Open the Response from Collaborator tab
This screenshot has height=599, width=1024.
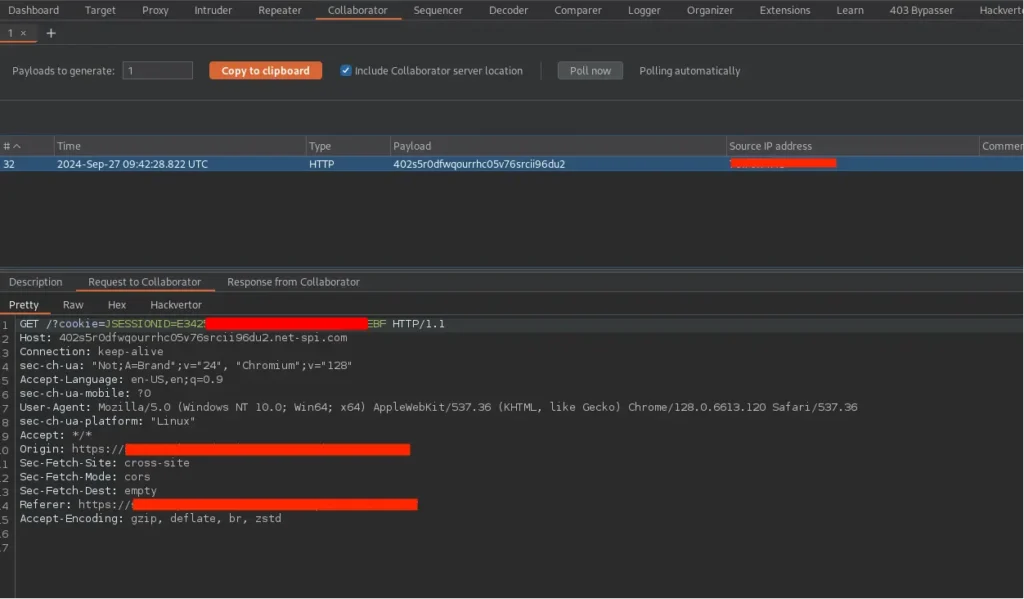click(x=293, y=282)
